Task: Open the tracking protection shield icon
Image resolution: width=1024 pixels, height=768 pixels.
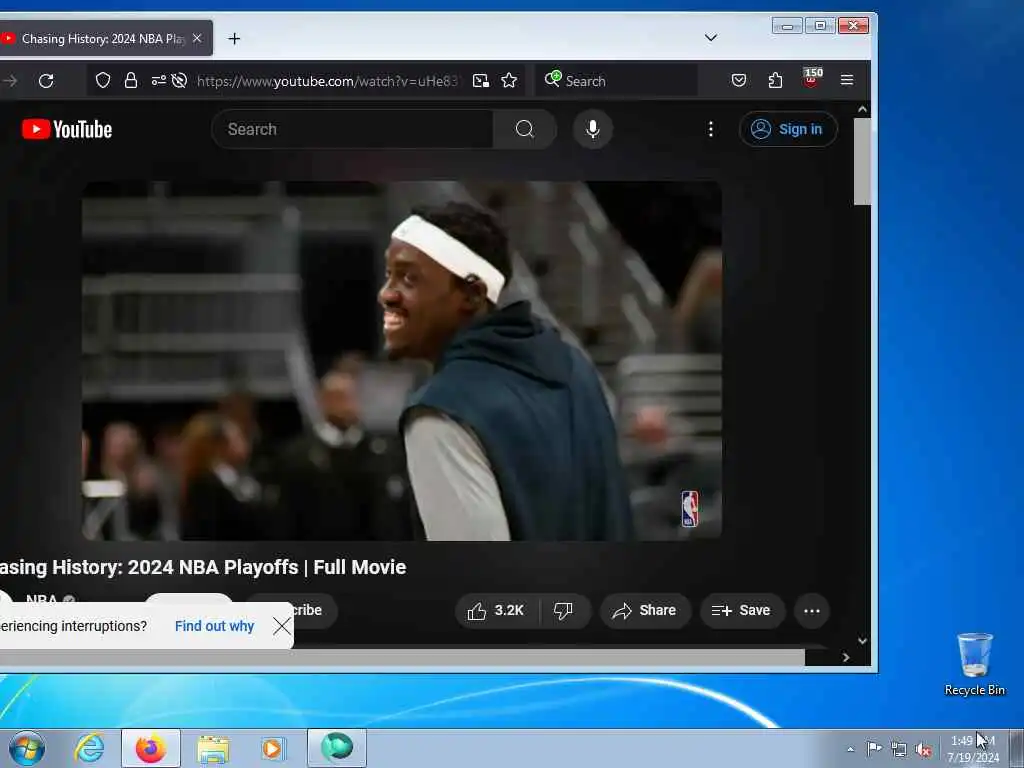Action: point(103,80)
